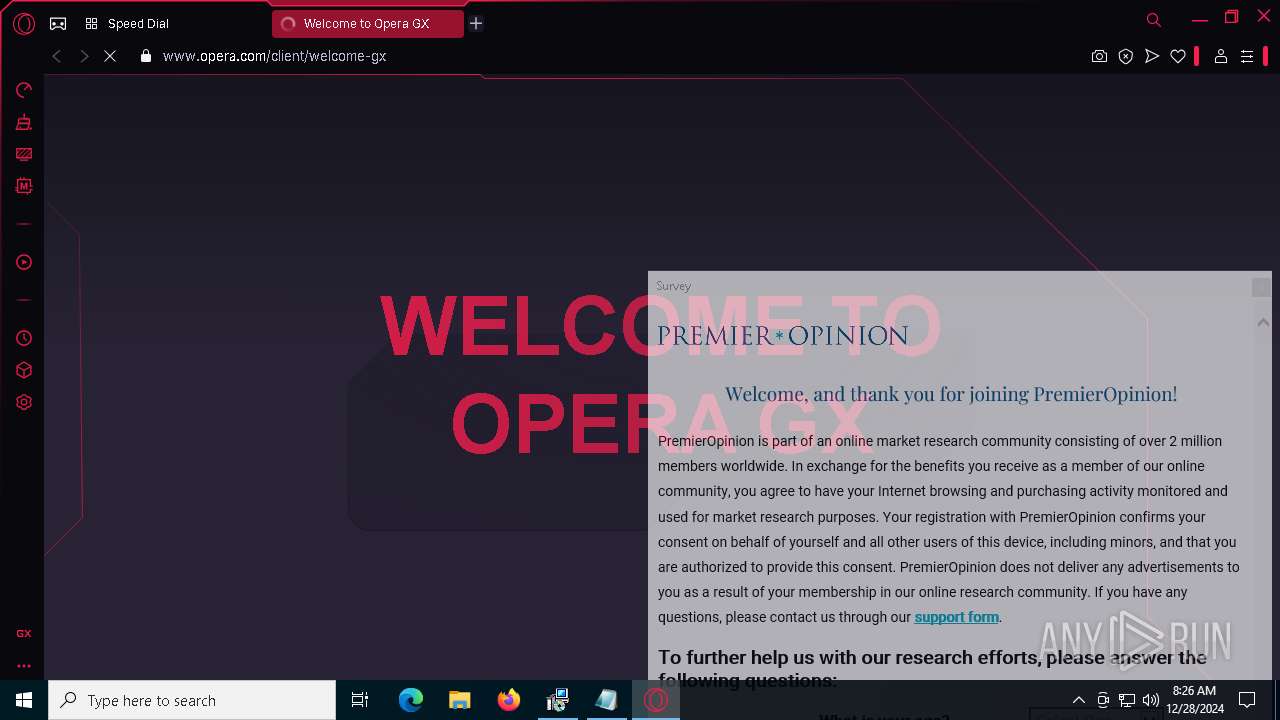Open GX Control speedometer in sidebar

pyautogui.click(x=24, y=91)
